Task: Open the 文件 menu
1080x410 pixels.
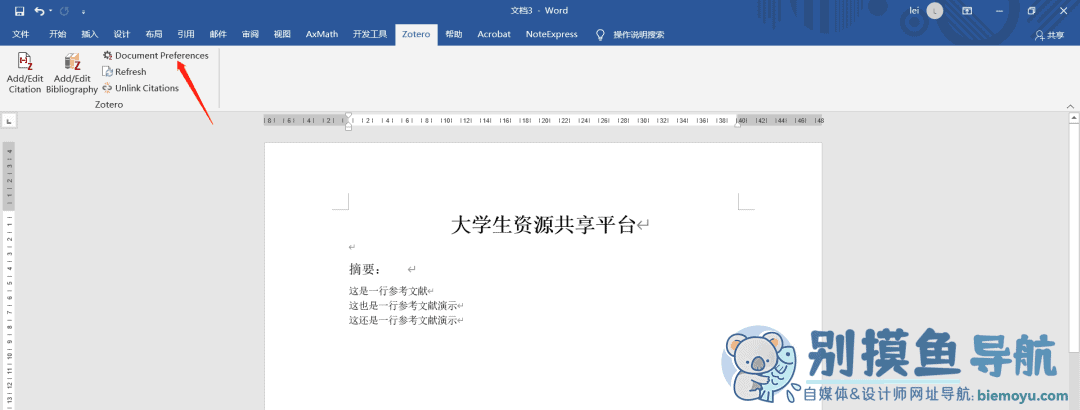Action: (x=21, y=34)
